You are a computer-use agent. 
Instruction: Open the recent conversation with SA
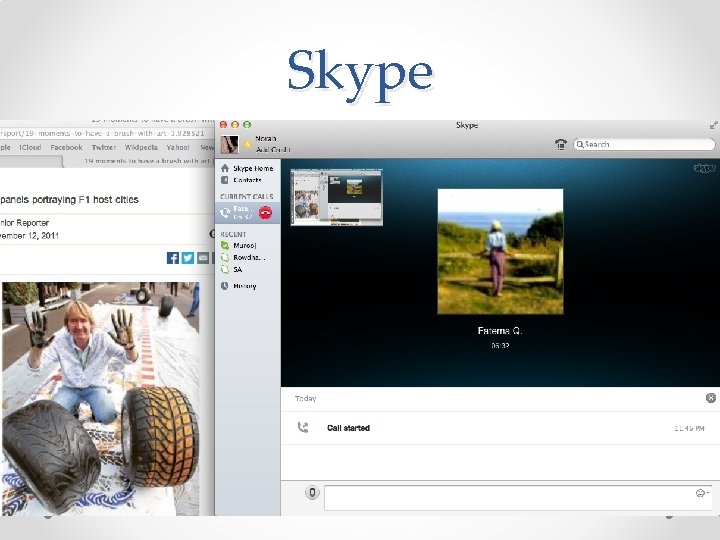pyautogui.click(x=231, y=270)
